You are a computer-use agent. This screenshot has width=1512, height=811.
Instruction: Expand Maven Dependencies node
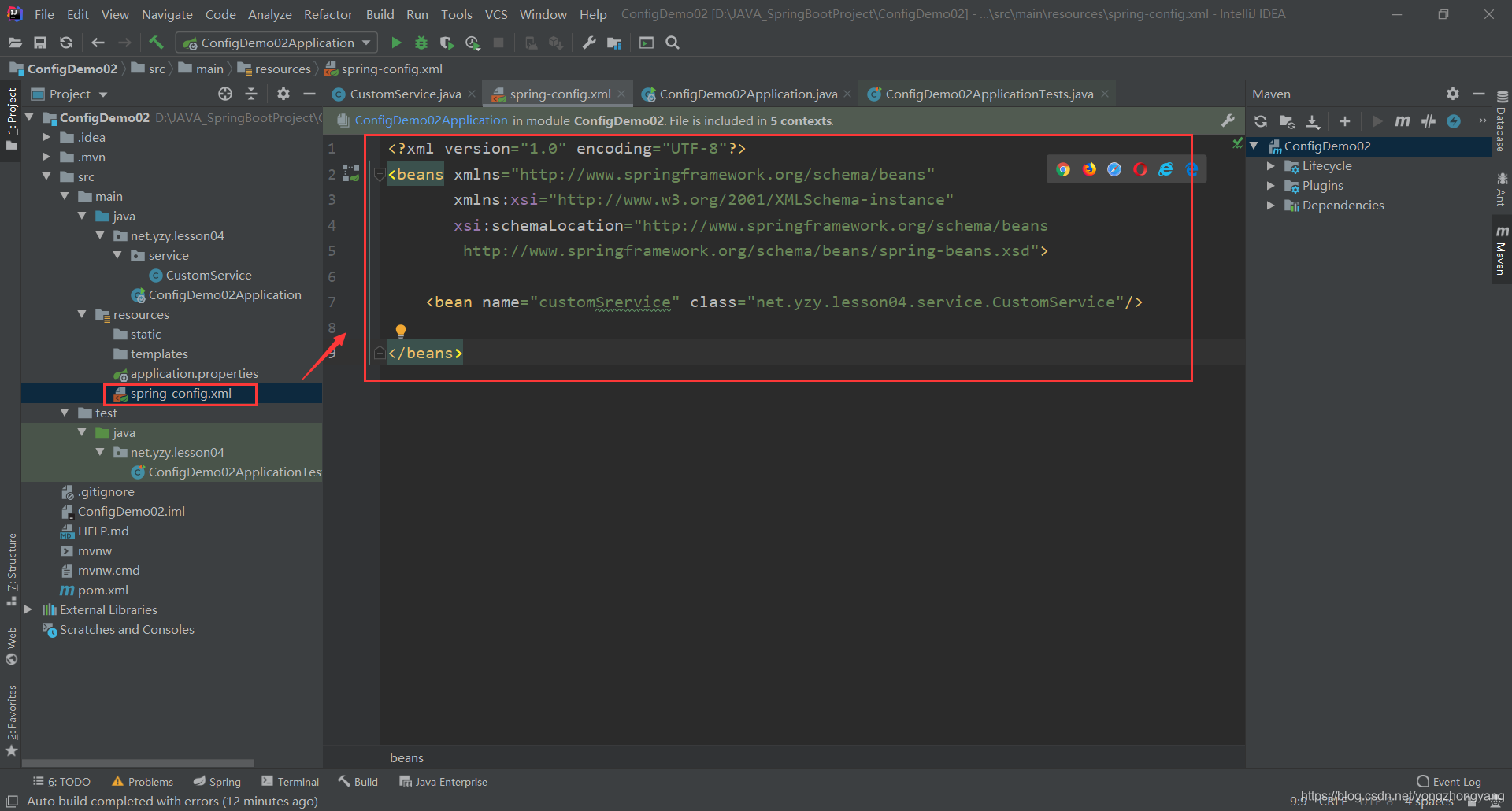(x=1271, y=205)
